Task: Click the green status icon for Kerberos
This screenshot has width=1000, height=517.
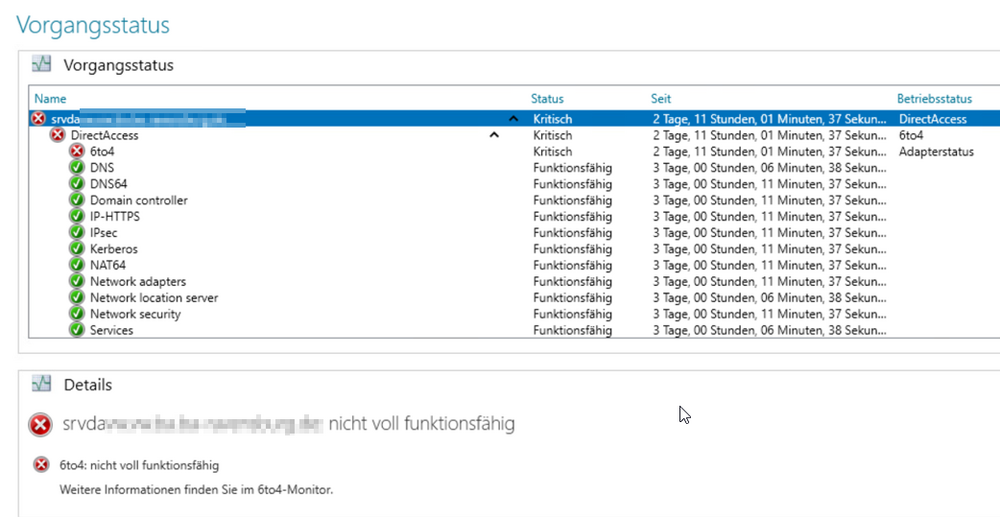Action: coord(77,249)
